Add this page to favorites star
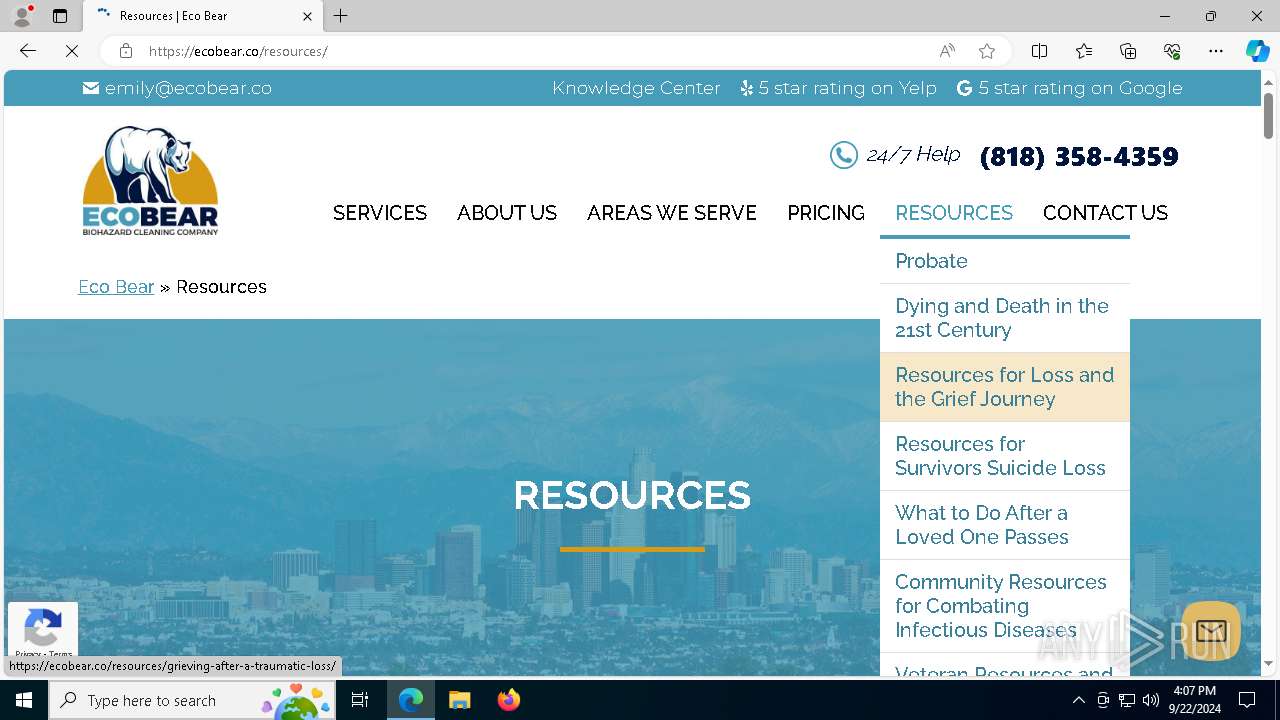1280x720 pixels. coord(987,51)
